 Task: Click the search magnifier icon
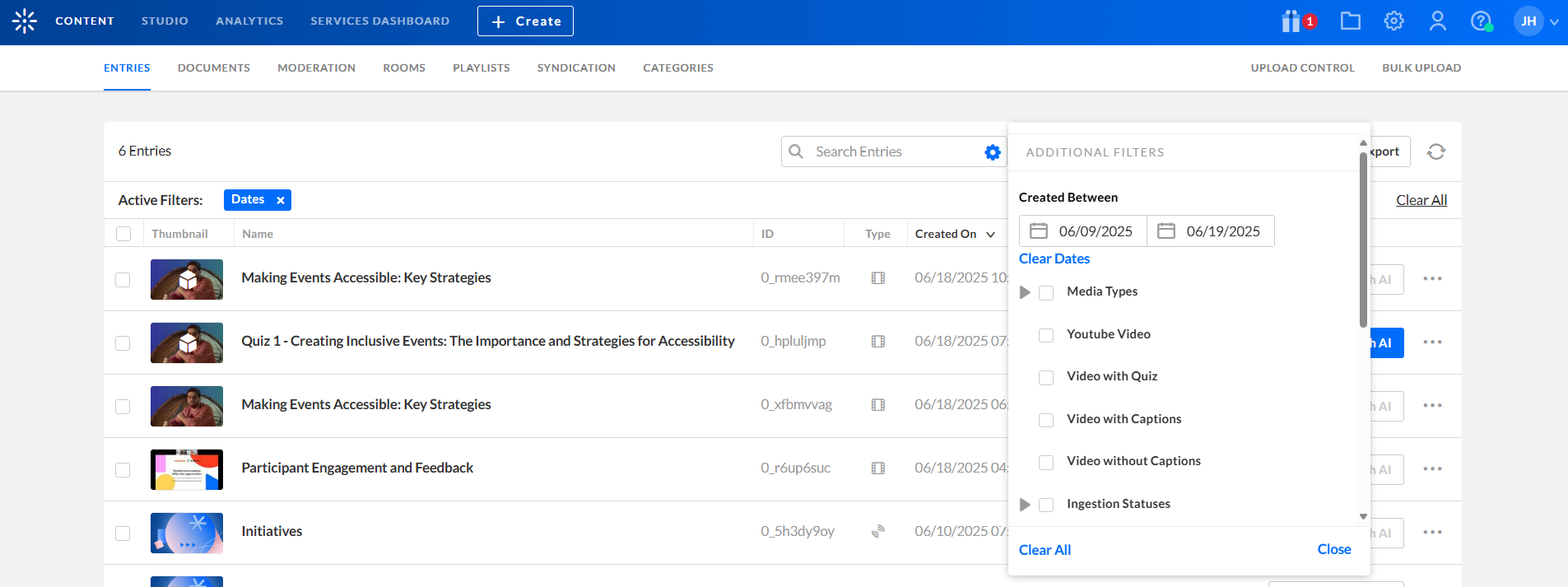tap(796, 151)
